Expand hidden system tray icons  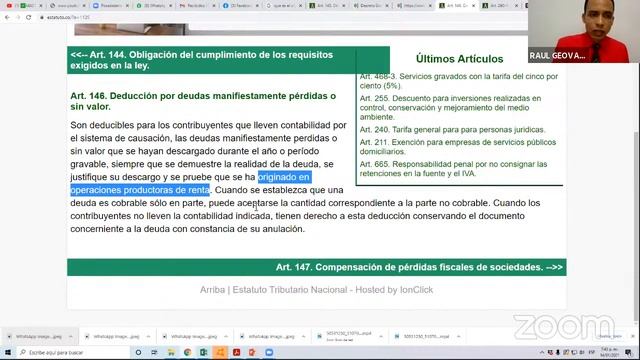(542, 352)
